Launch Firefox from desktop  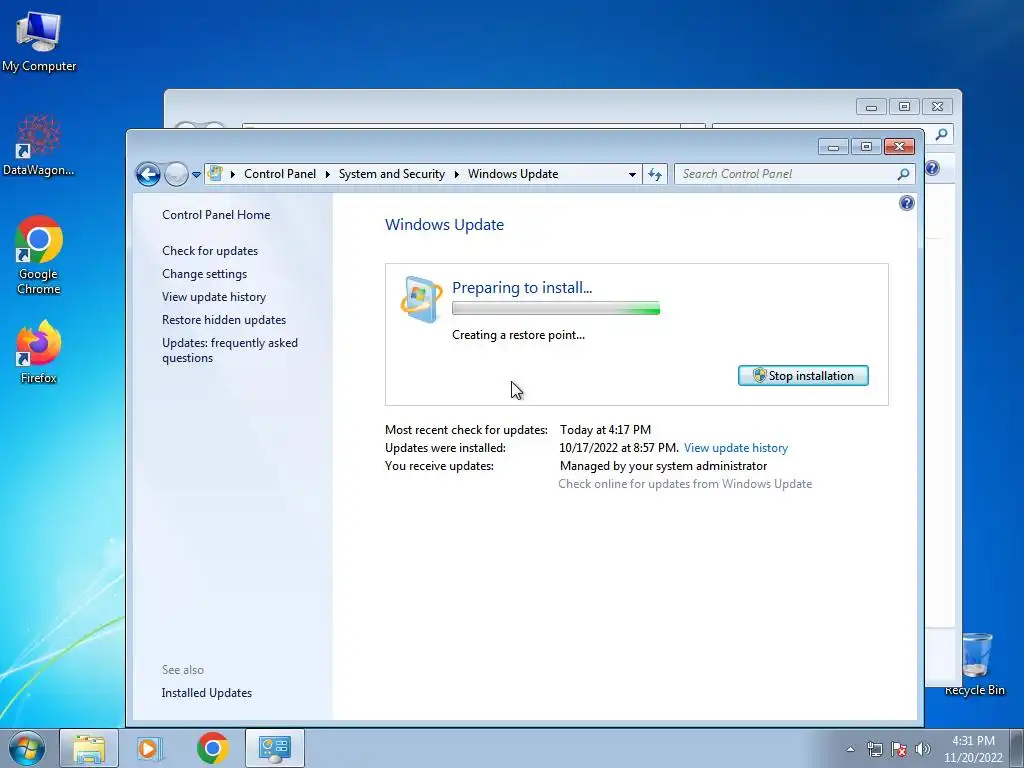pos(39,351)
